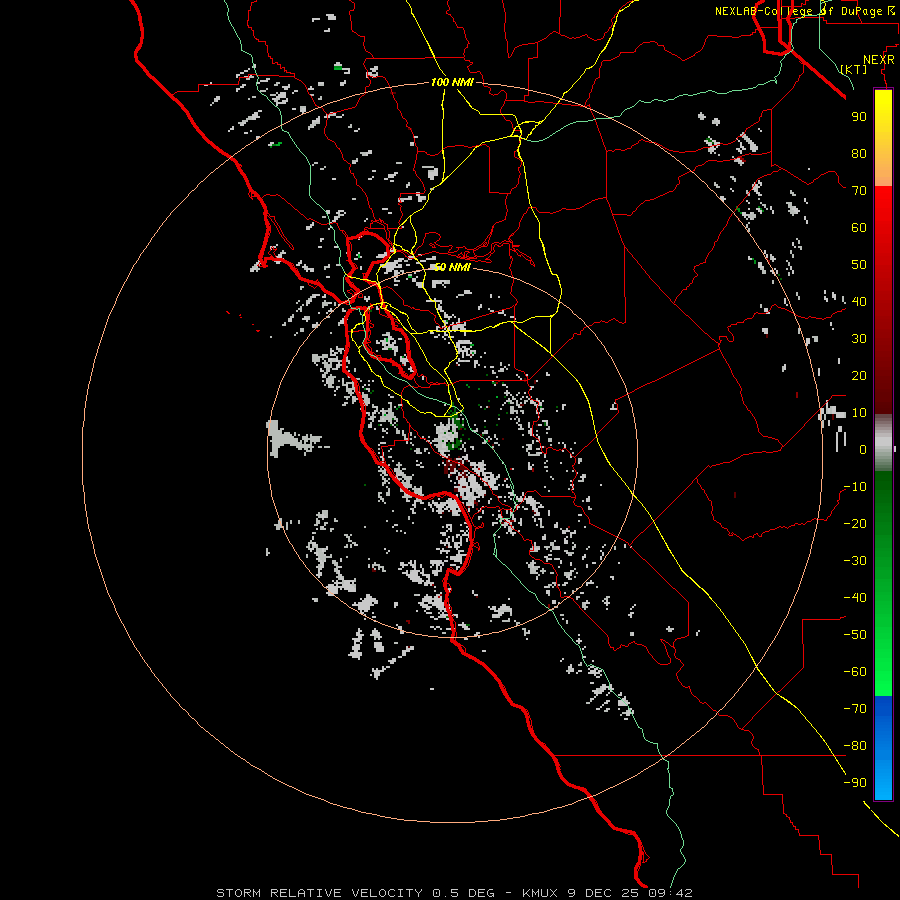Select the 90 value on velocity scale
Viewport: 900px width, 900px height.
click(859, 117)
